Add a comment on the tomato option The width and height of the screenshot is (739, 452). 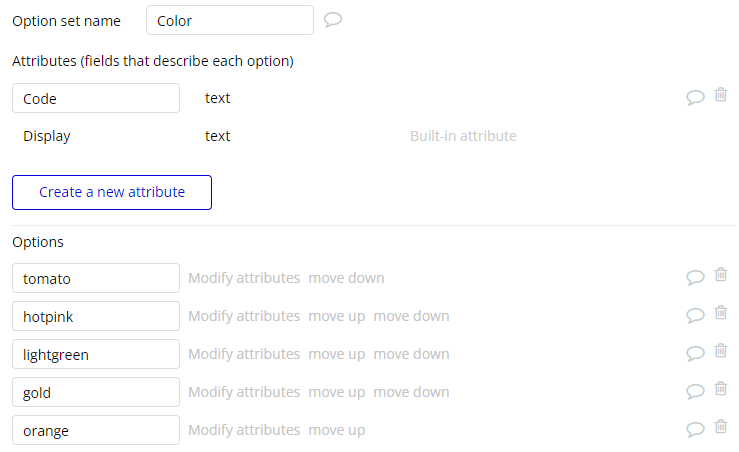pos(695,278)
